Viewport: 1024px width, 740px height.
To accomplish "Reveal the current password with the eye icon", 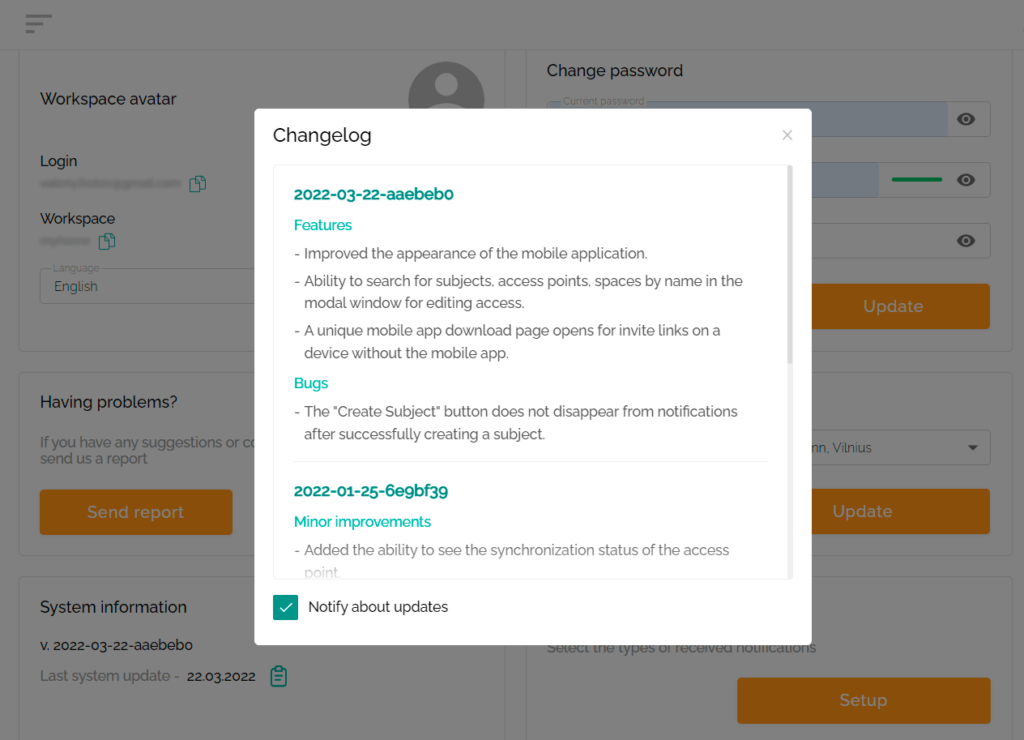I will click(x=965, y=118).
